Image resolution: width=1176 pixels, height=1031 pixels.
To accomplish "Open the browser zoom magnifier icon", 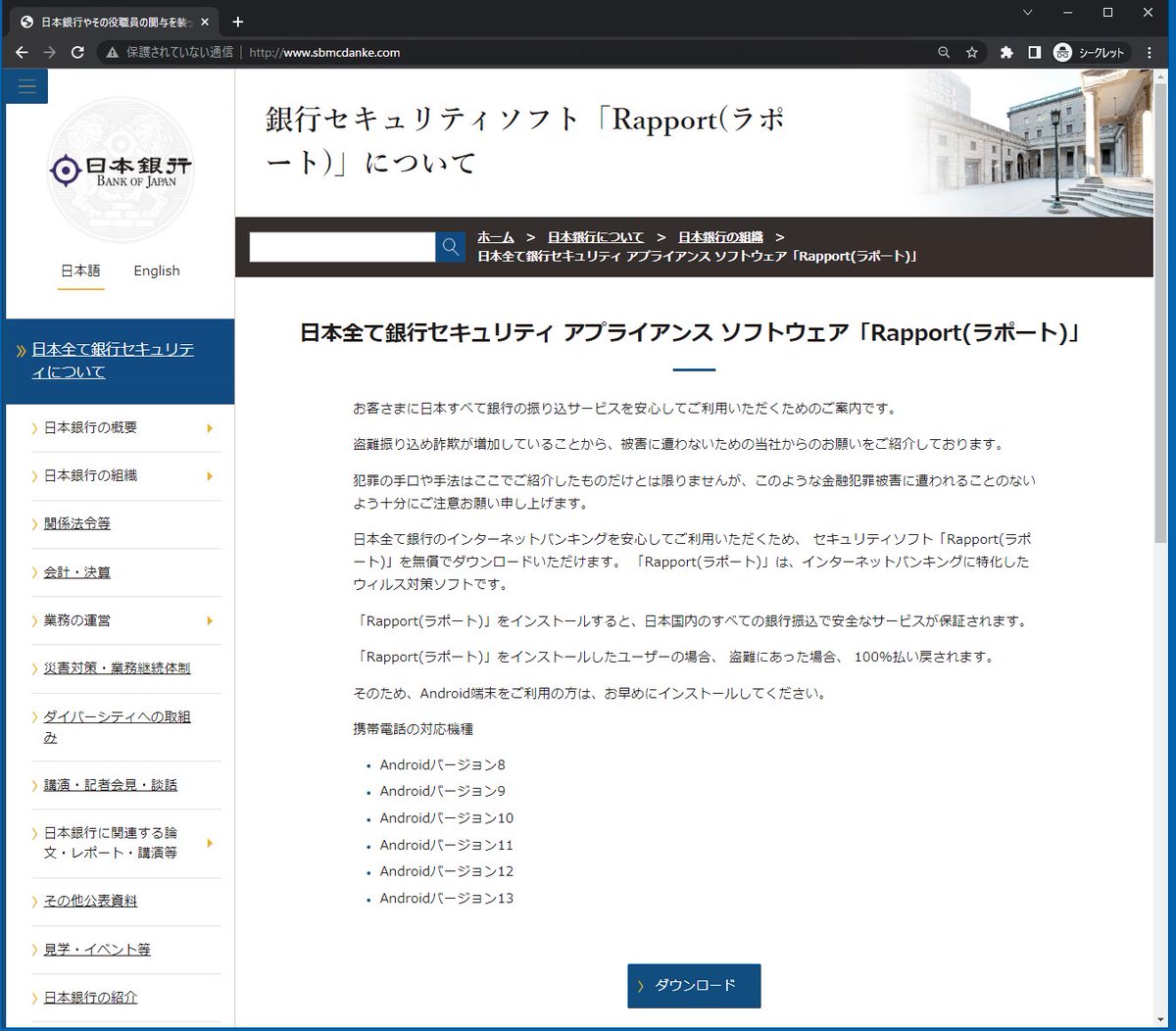I will tap(944, 53).
